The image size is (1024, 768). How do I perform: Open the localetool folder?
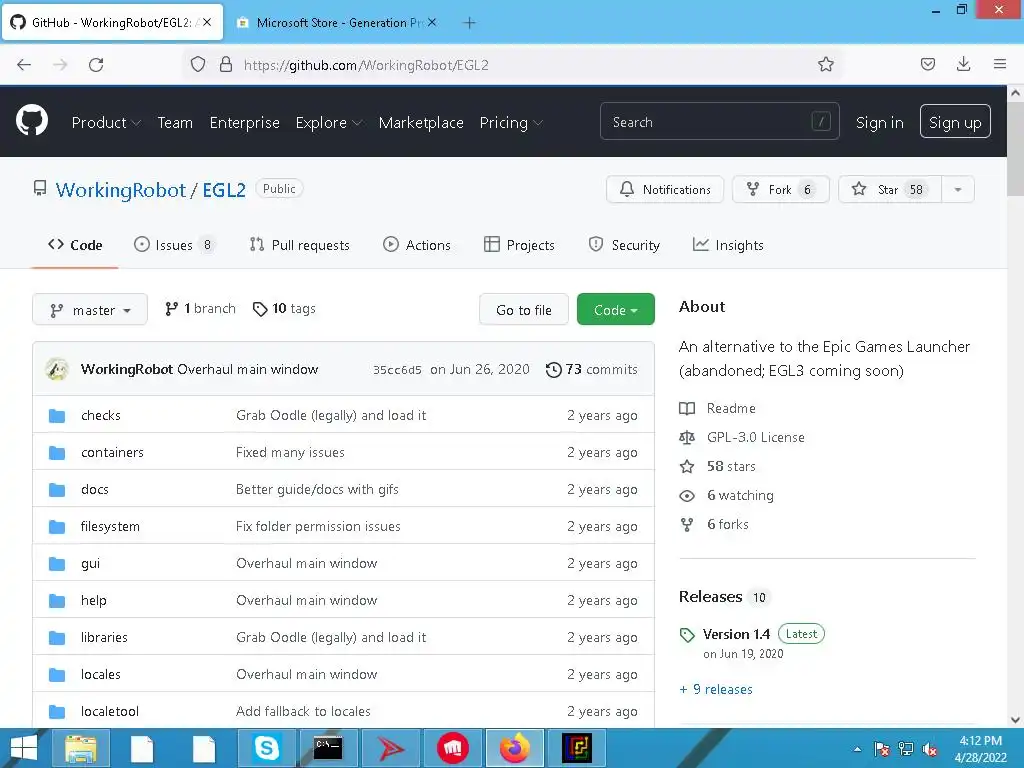point(110,711)
